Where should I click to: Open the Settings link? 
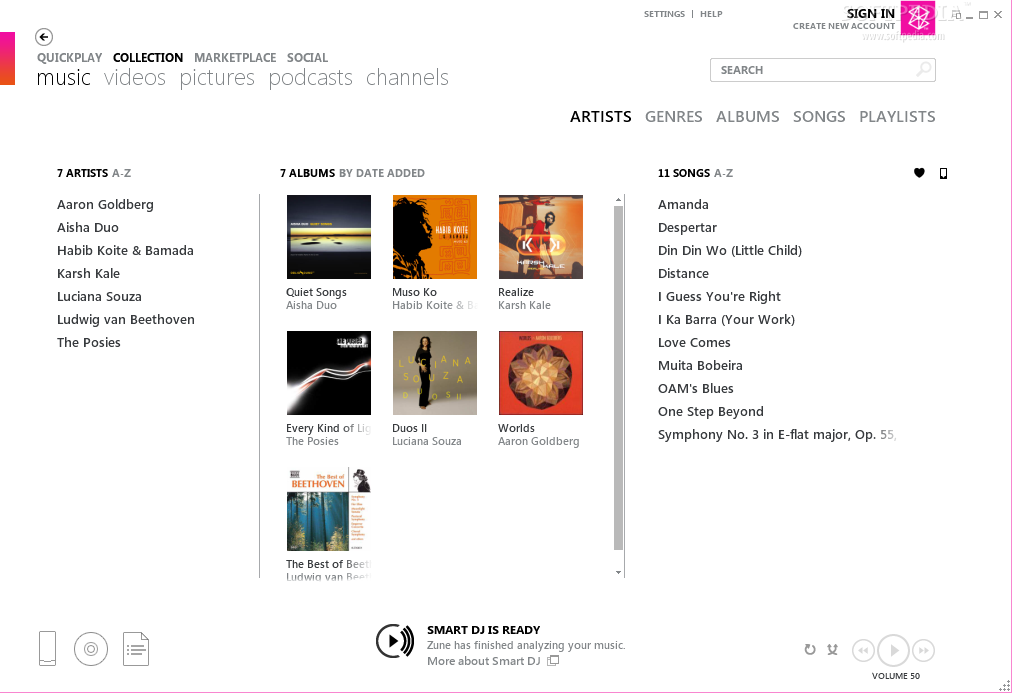click(x=664, y=14)
